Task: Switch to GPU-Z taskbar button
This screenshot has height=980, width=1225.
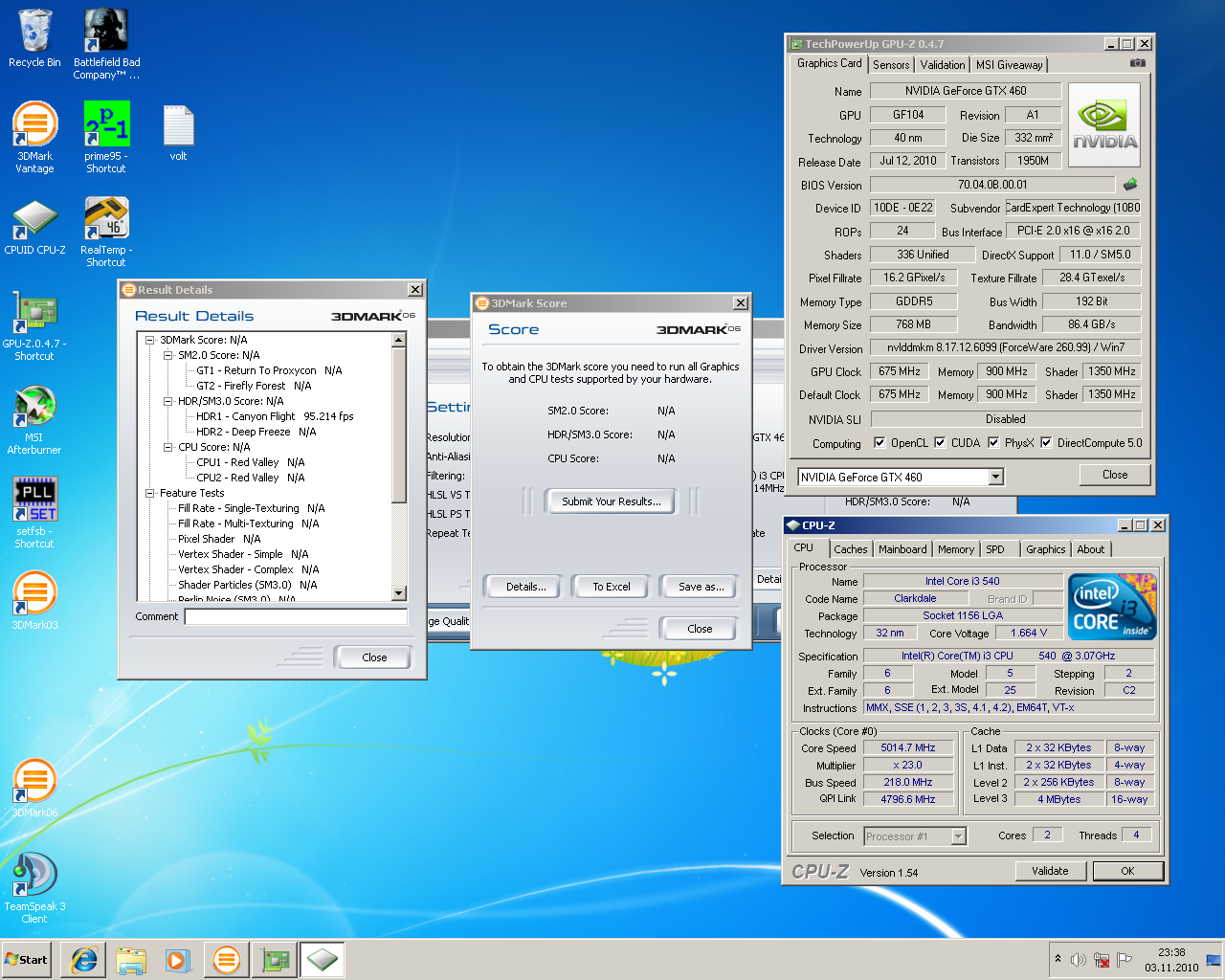Action: [x=276, y=960]
